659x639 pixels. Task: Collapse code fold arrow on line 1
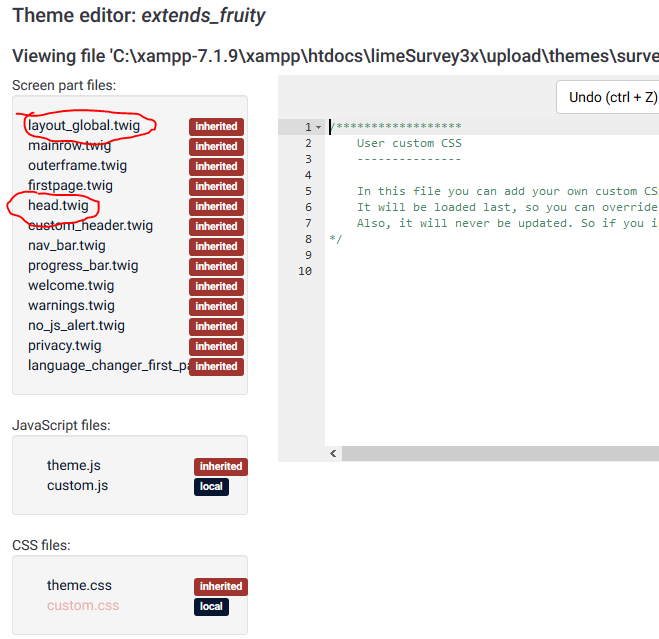[318, 127]
